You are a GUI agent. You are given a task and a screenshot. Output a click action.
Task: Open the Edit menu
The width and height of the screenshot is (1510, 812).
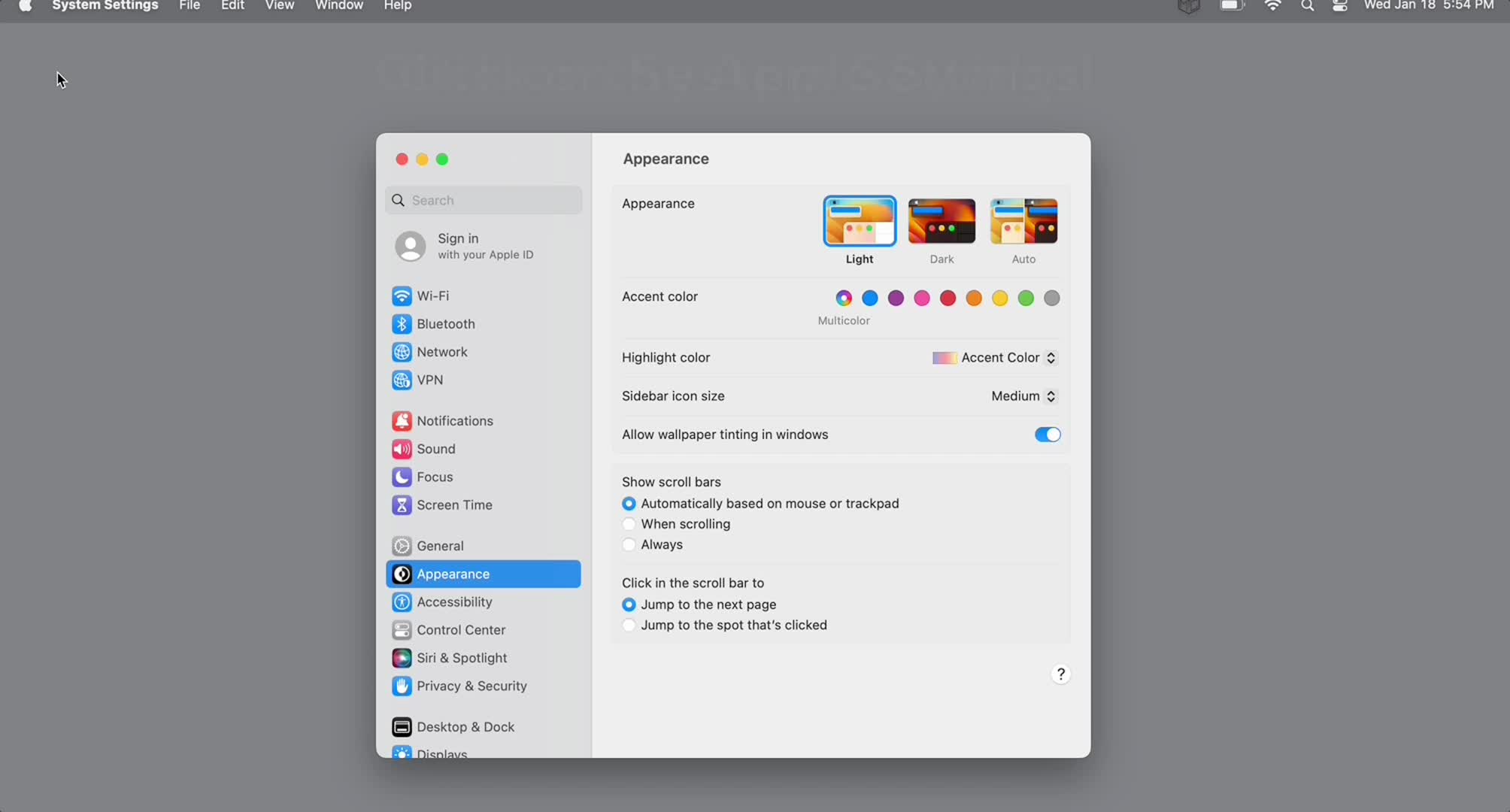pos(232,6)
